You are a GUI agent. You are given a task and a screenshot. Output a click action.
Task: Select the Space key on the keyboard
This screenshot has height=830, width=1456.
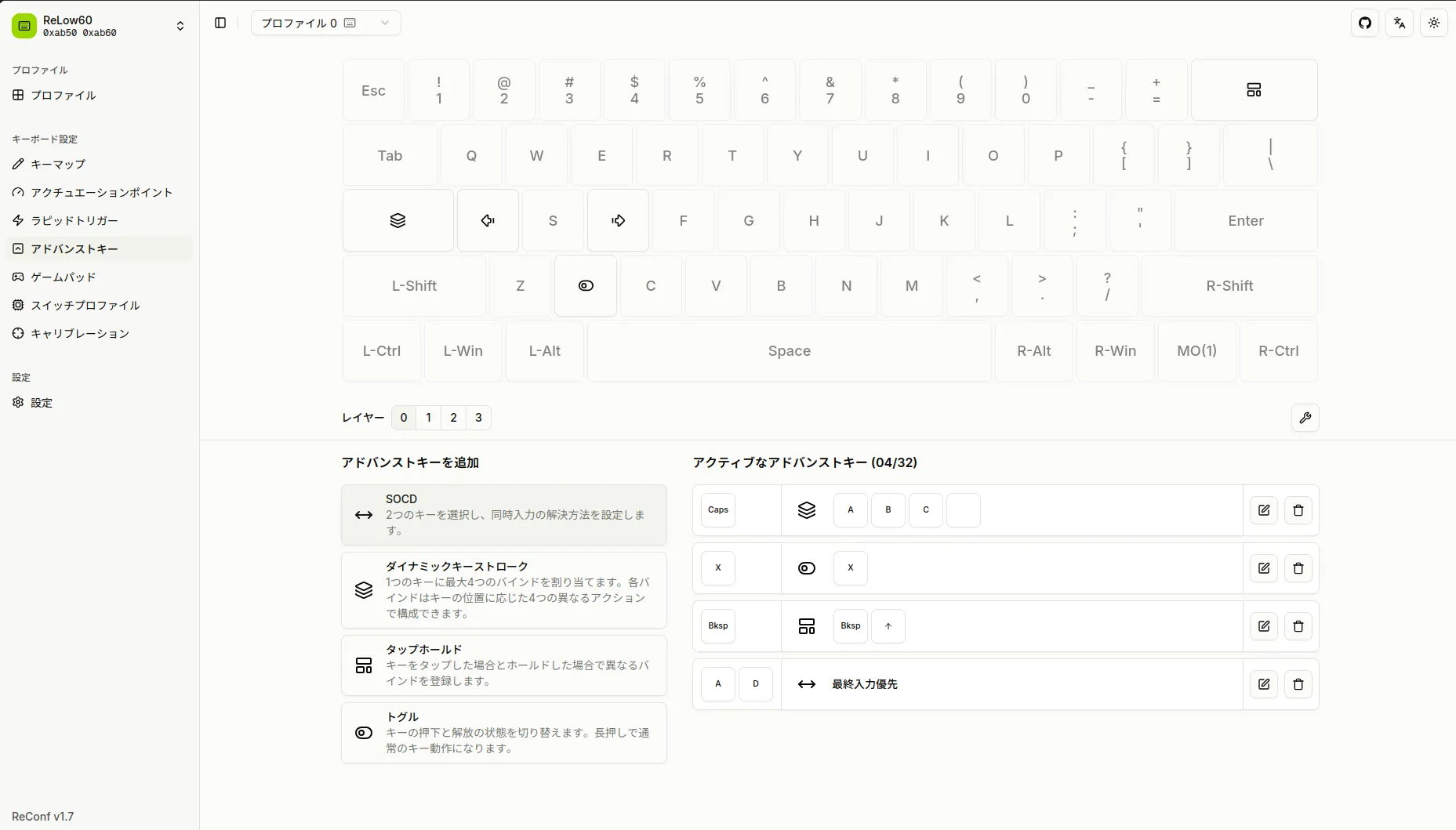(x=790, y=350)
